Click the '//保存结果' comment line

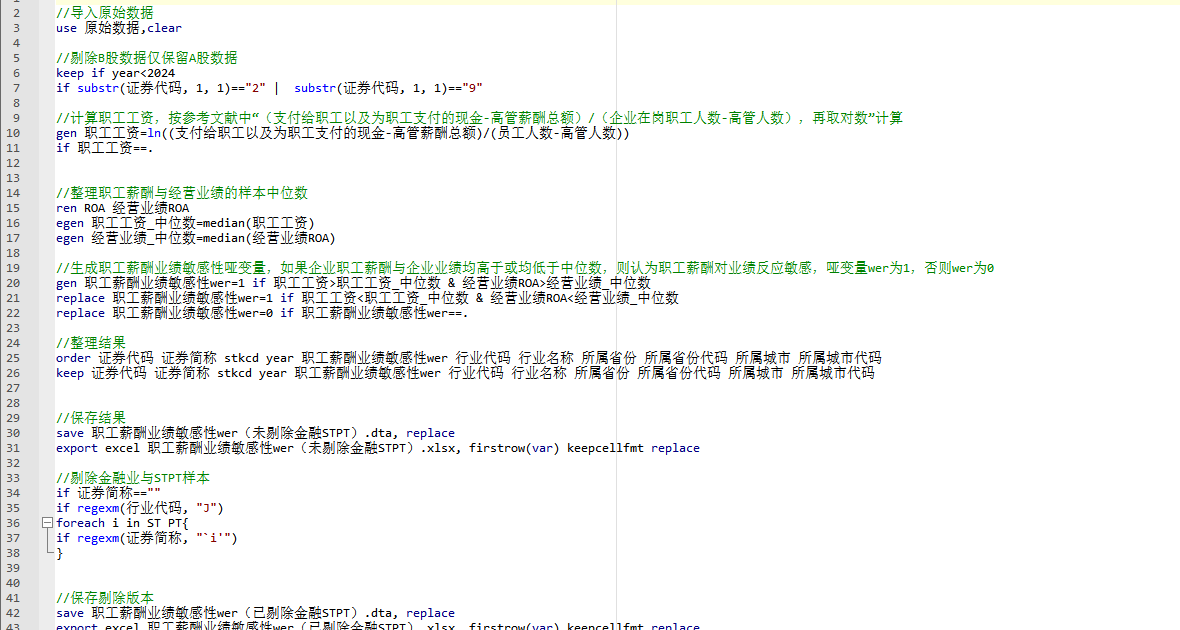[91, 418]
